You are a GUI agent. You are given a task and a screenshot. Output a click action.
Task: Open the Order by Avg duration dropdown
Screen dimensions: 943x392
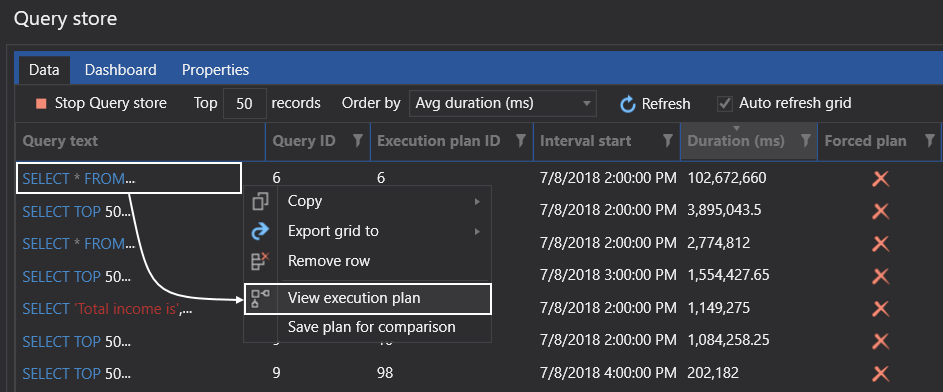pyautogui.click(x=503, y=103)
